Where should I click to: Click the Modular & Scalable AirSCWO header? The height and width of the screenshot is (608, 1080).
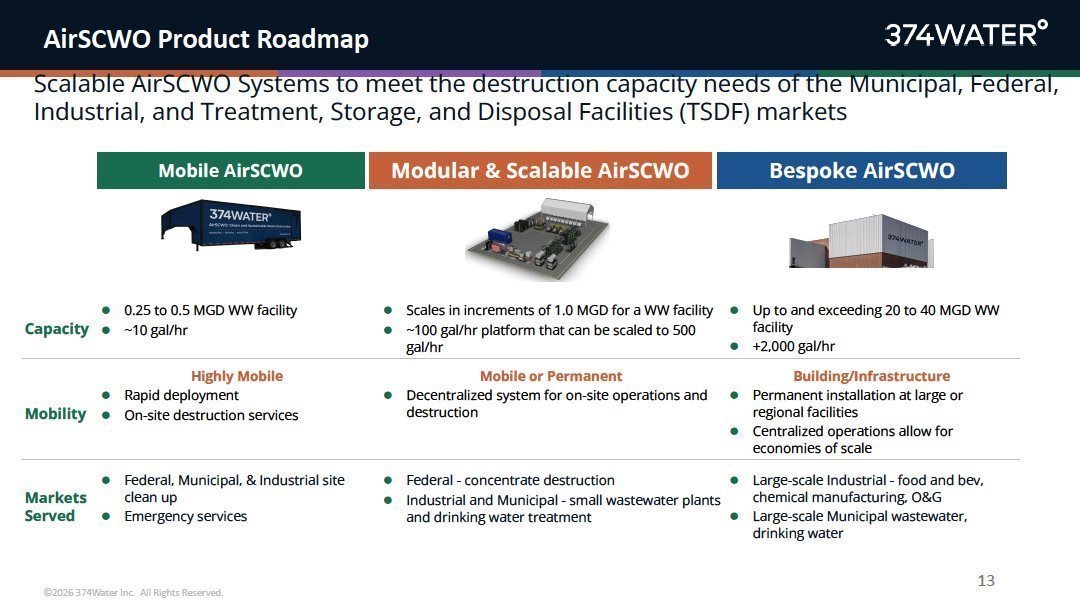coord(540,170)
